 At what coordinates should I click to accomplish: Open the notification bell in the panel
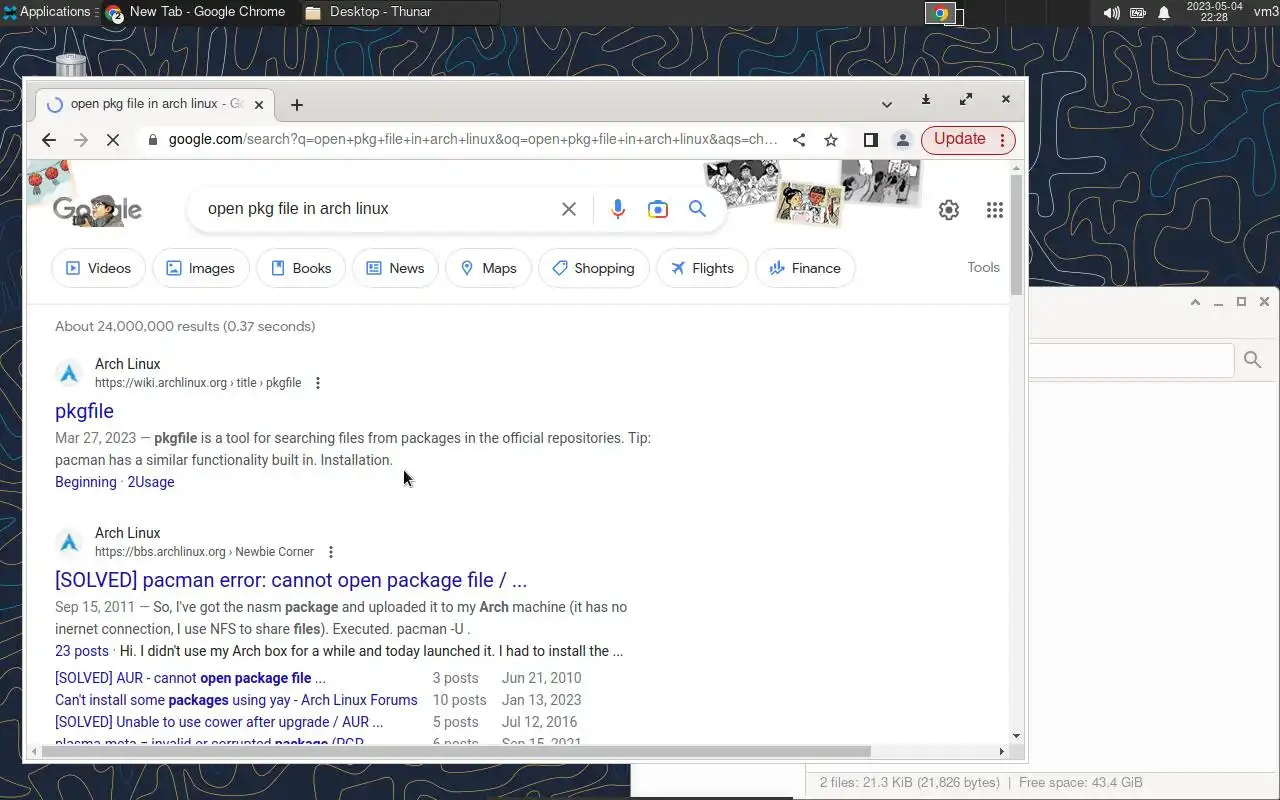(1164, 13)
